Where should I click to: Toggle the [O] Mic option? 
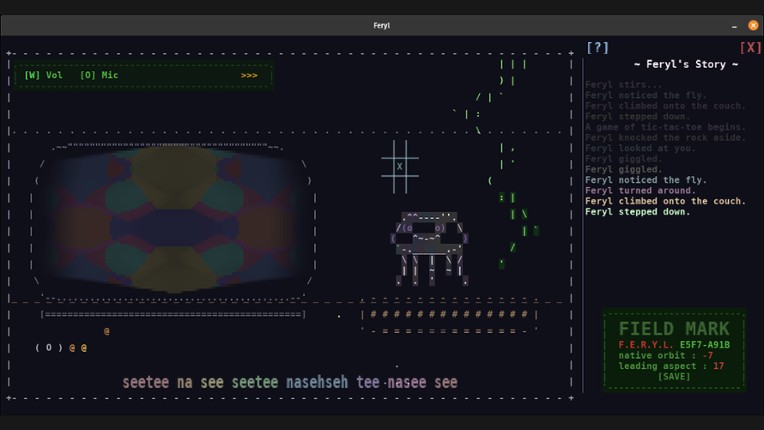(x=99, y=75)
